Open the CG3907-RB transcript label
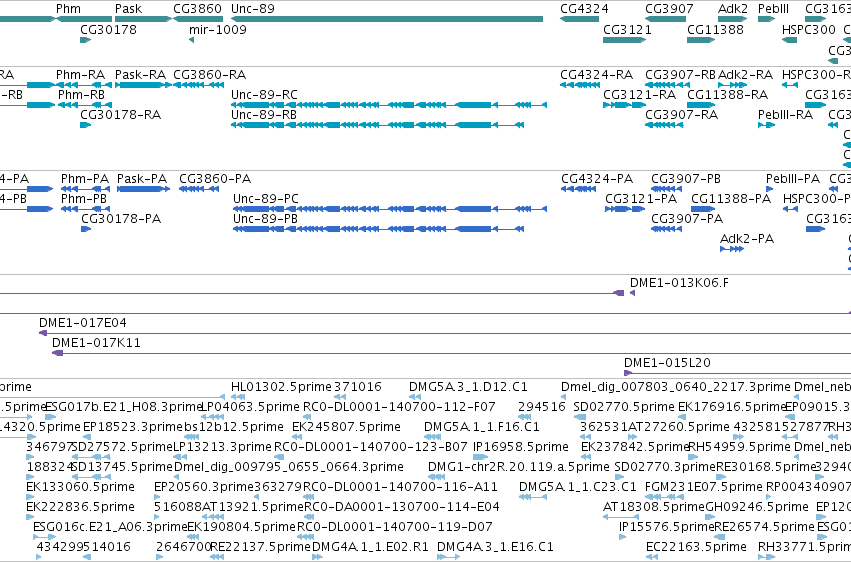This screenshot has height=562, width=851. pos(681,74)
